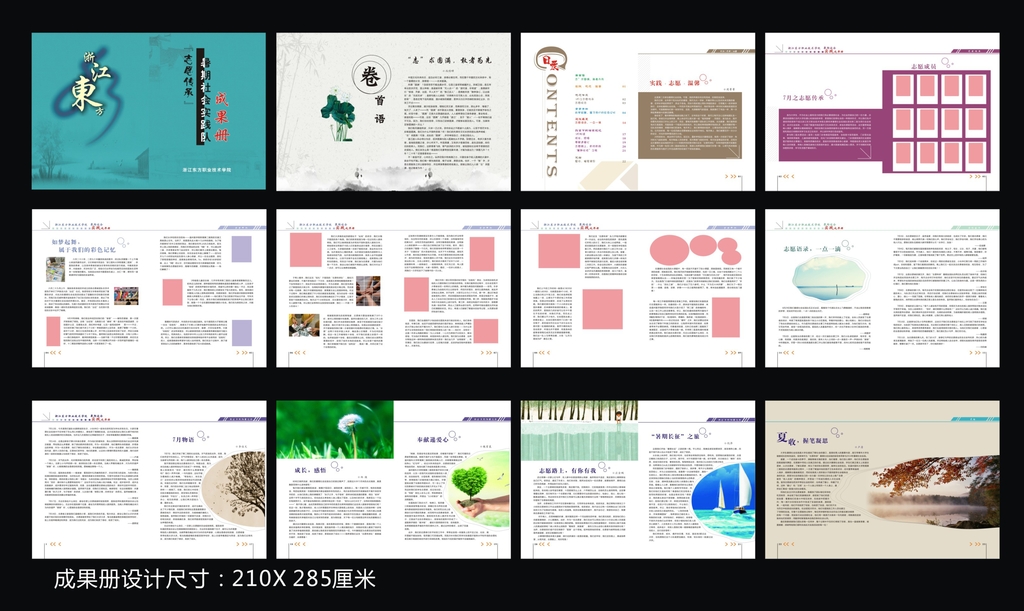1024x611 pixels.
Task: Click the red 成果册 vertical title
Action: (225, 110)
